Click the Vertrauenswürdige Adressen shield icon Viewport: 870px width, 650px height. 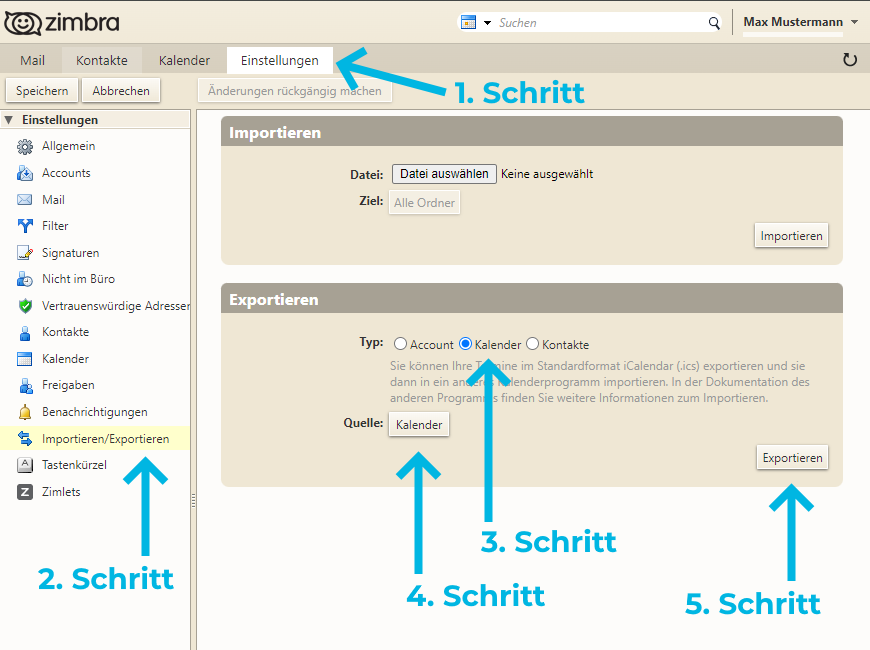click(x=25, y=306)
